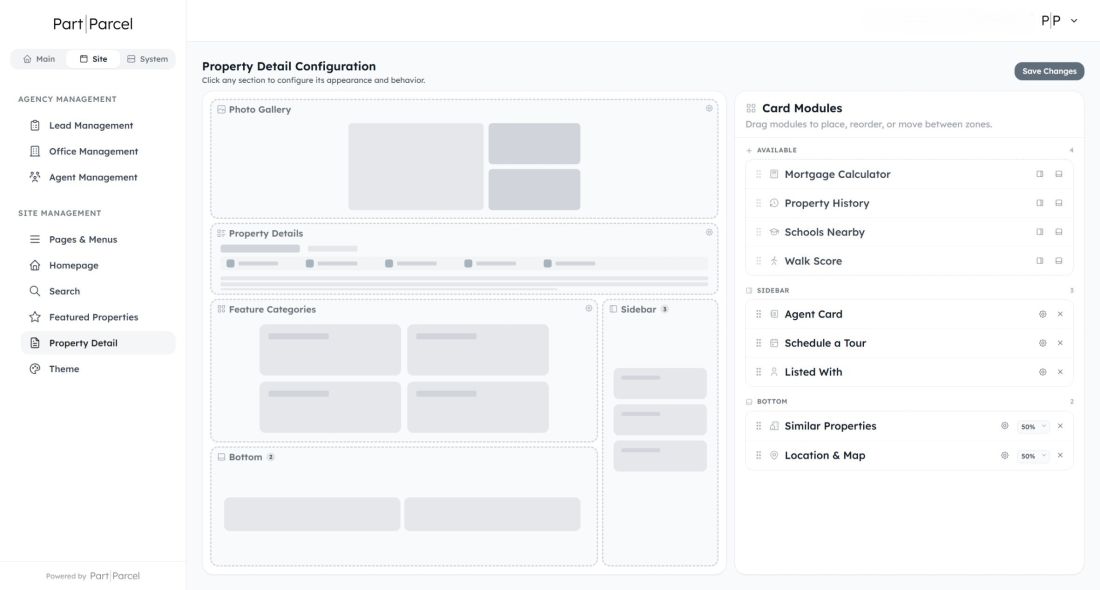This screenshot has height=590, width=1100.
Task: Open Similar Properties 50% width dropdown
Action: [x=1031, y=426]
